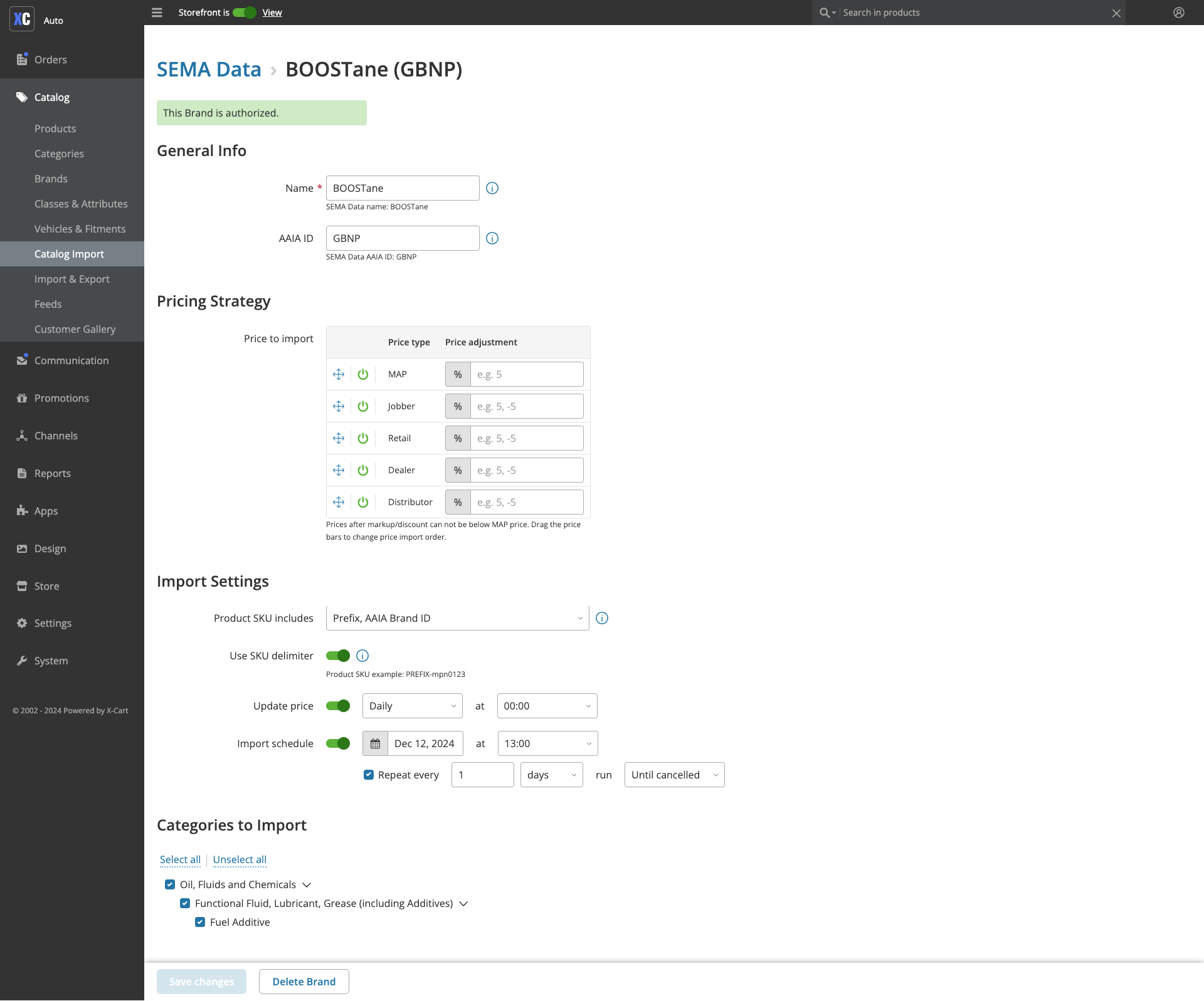Click SEMA Data breadcrumb link
1204x1001 pixels.
tap(209, 70)
